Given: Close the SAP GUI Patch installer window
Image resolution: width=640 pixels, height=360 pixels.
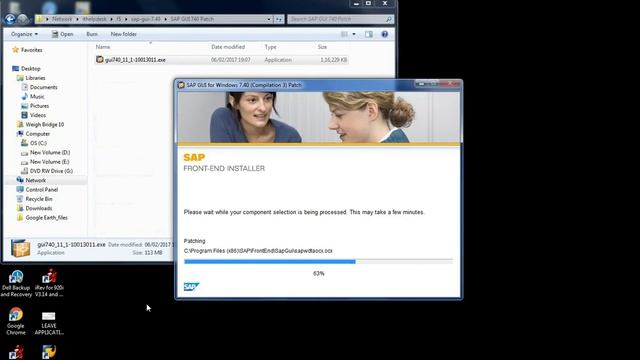Looking at the screenshot, I should click(x=451, y=84).
